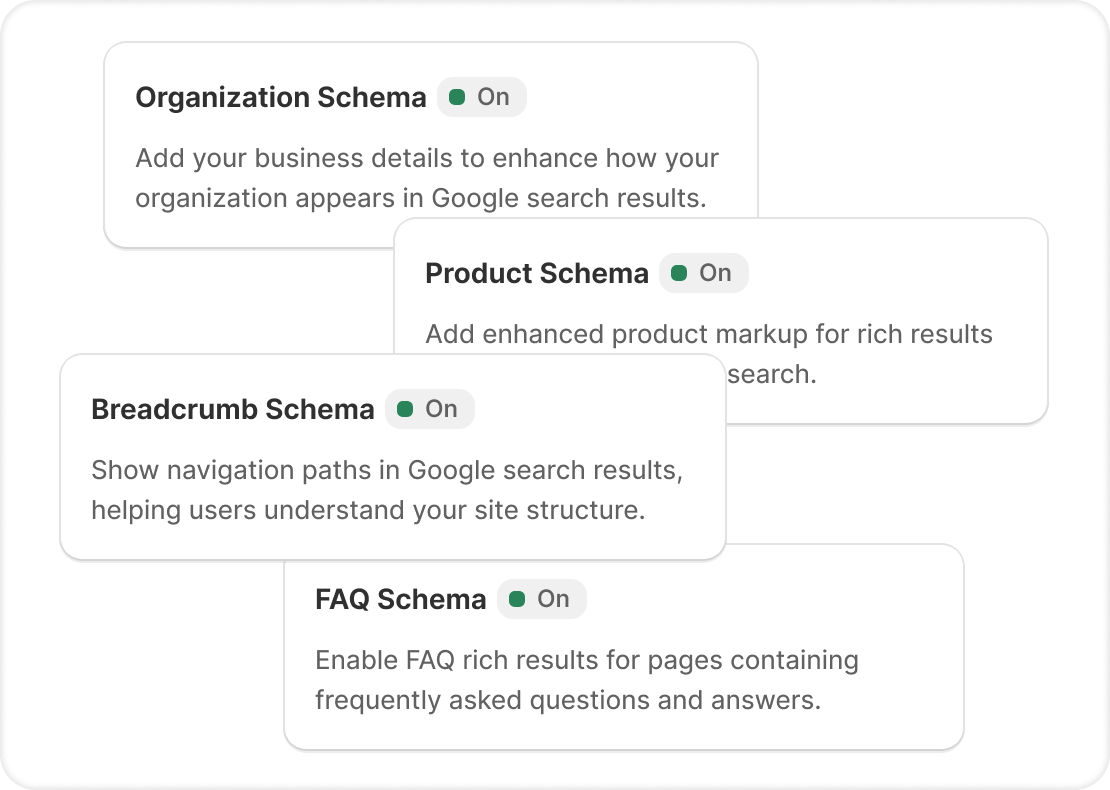Click the FAQ Schema heading
Viewport: 1110px width, 790px height.
(400, 599)
